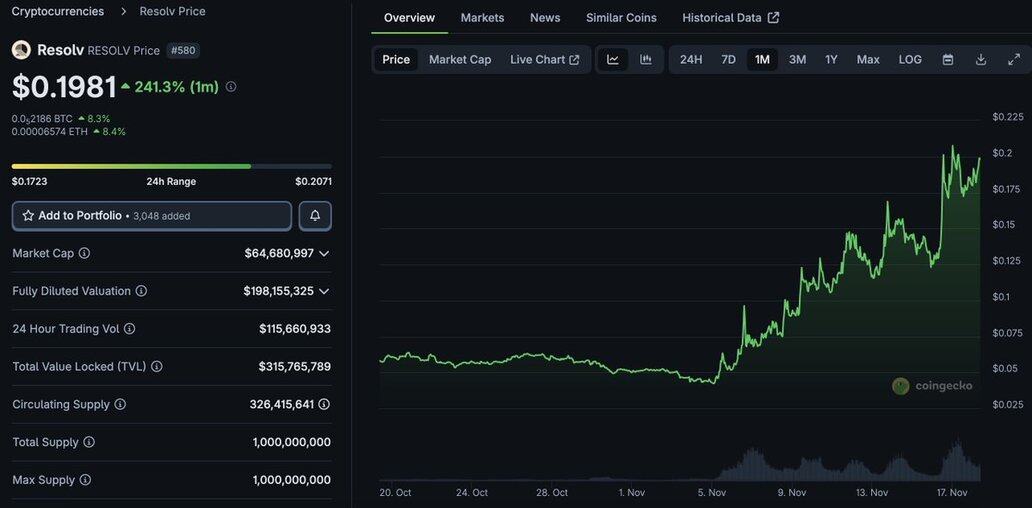
Task: Open Cryptocurrencies breadcrumb link
Action: (58, 11)
